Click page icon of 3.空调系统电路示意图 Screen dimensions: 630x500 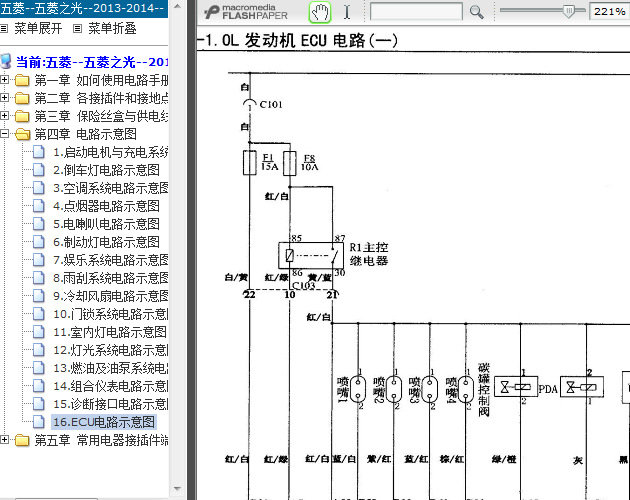pos(39,188)
